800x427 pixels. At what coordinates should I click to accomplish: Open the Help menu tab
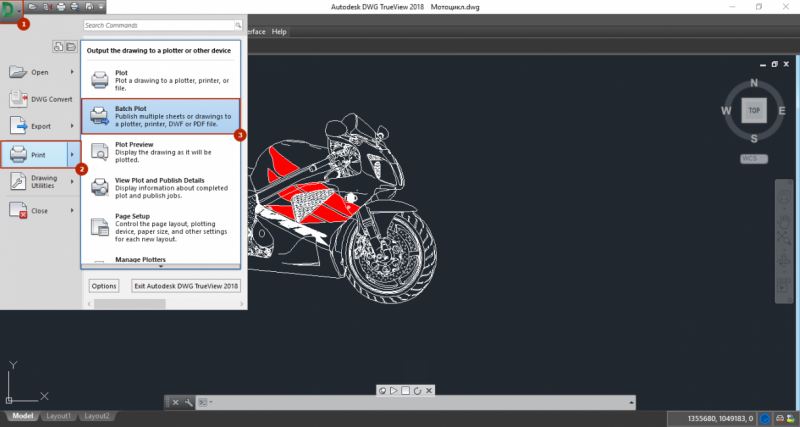(279, 32)
